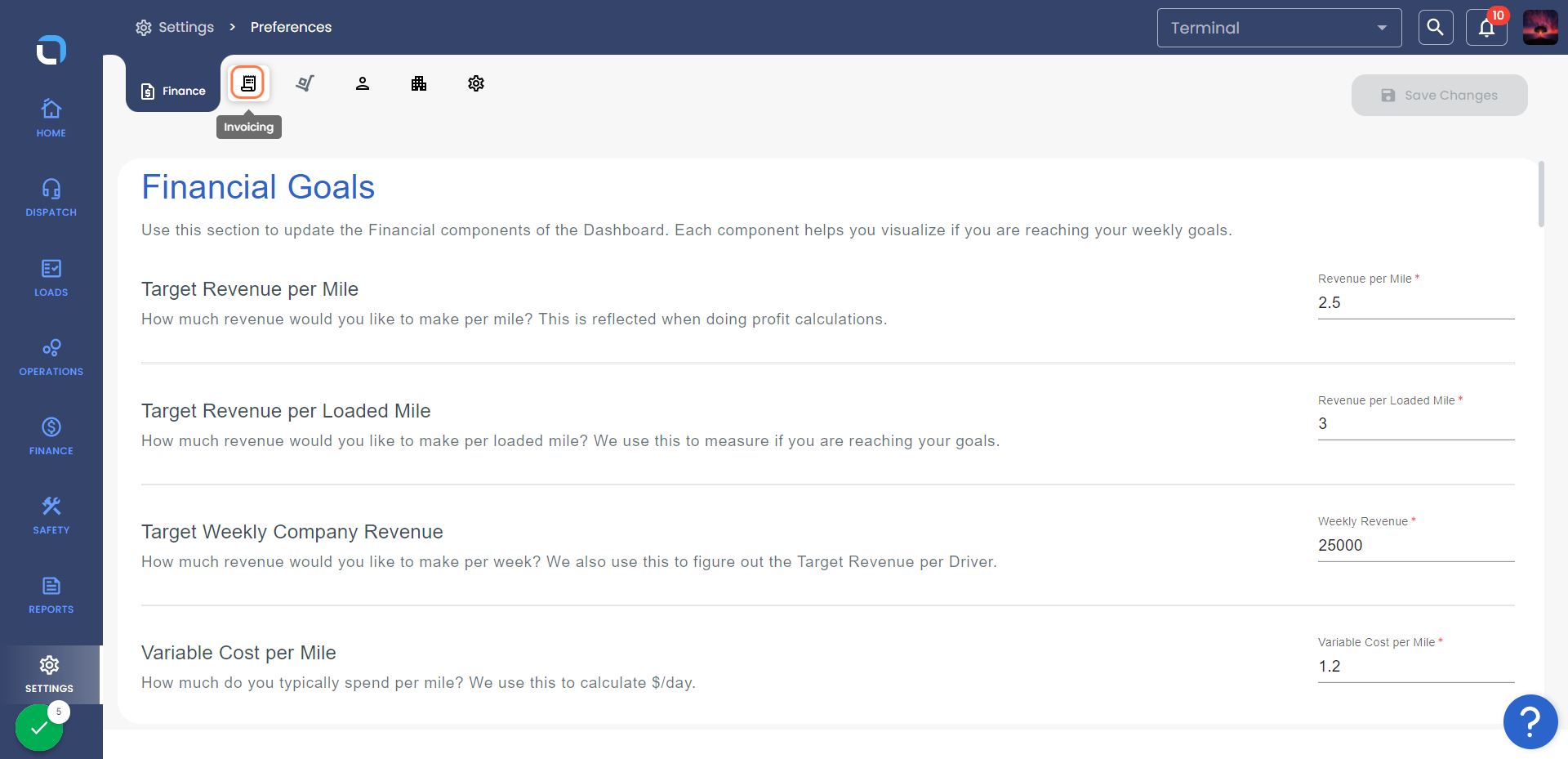1568x759 pixels.
Task: Open the Dispatch section
Action: coord(51,198)
